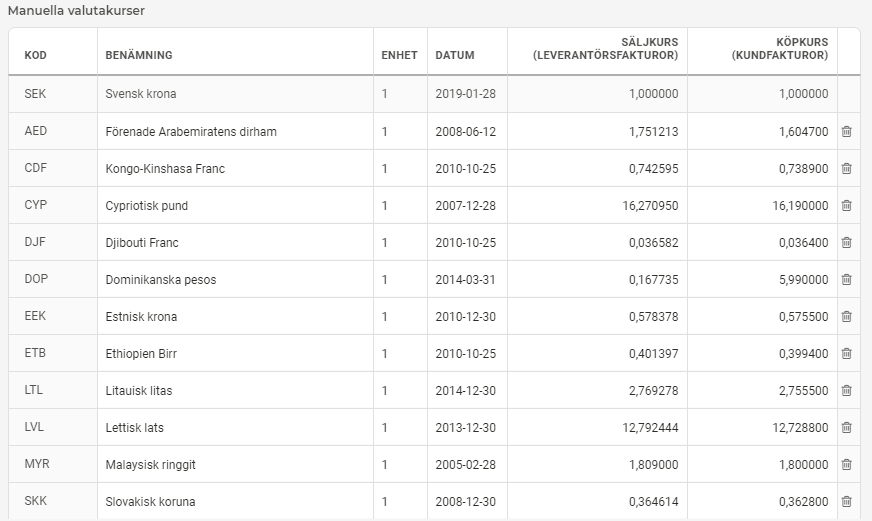The image size is (872, 521).
Task: Click trash icon for Djibouti Franc
Action: pyautogui.click(x=846, y=242)
